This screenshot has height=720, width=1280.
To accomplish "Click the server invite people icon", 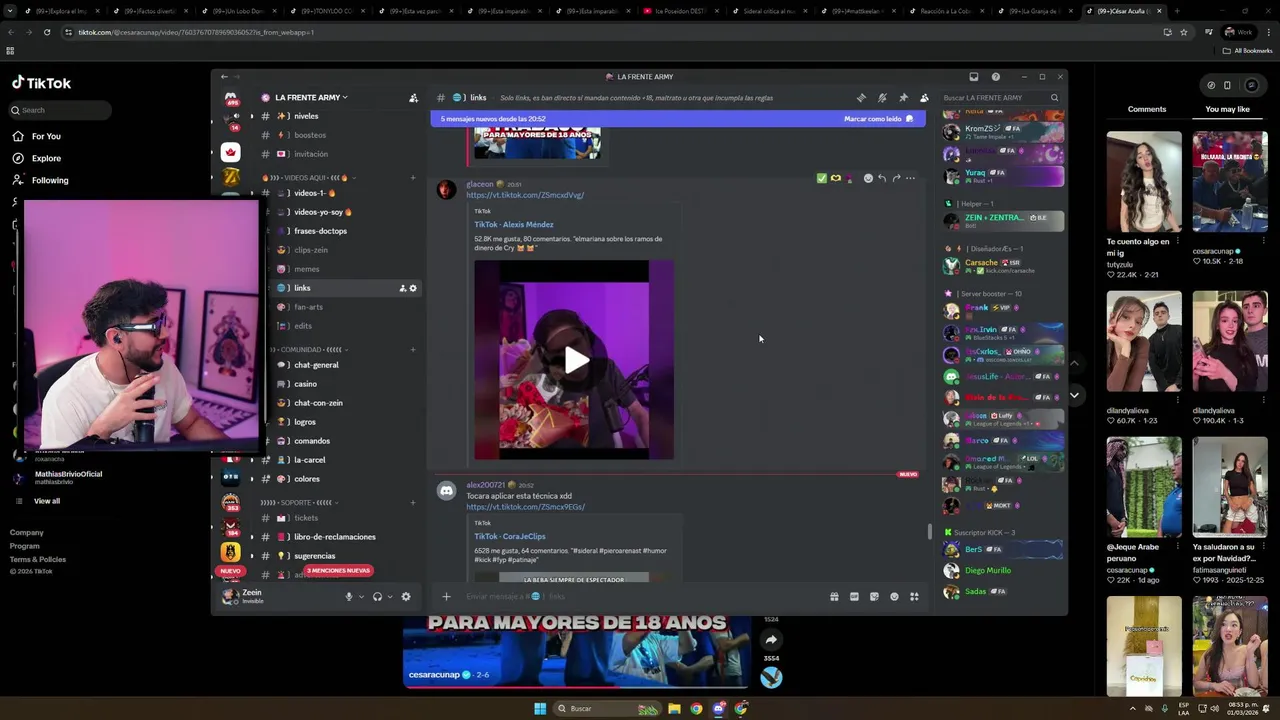I will click(x=413, y=98).
